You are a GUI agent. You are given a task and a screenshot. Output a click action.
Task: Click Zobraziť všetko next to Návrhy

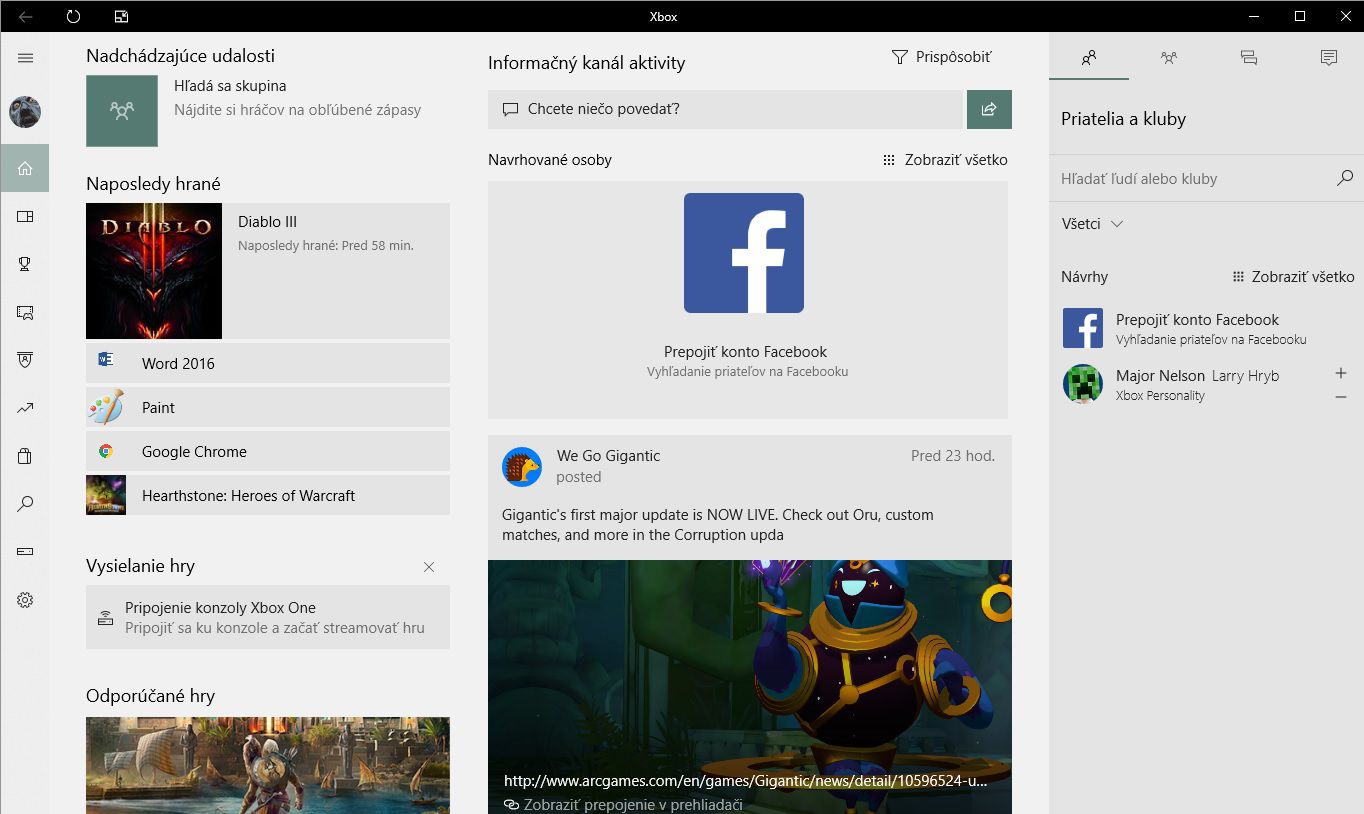point(1293,277)
